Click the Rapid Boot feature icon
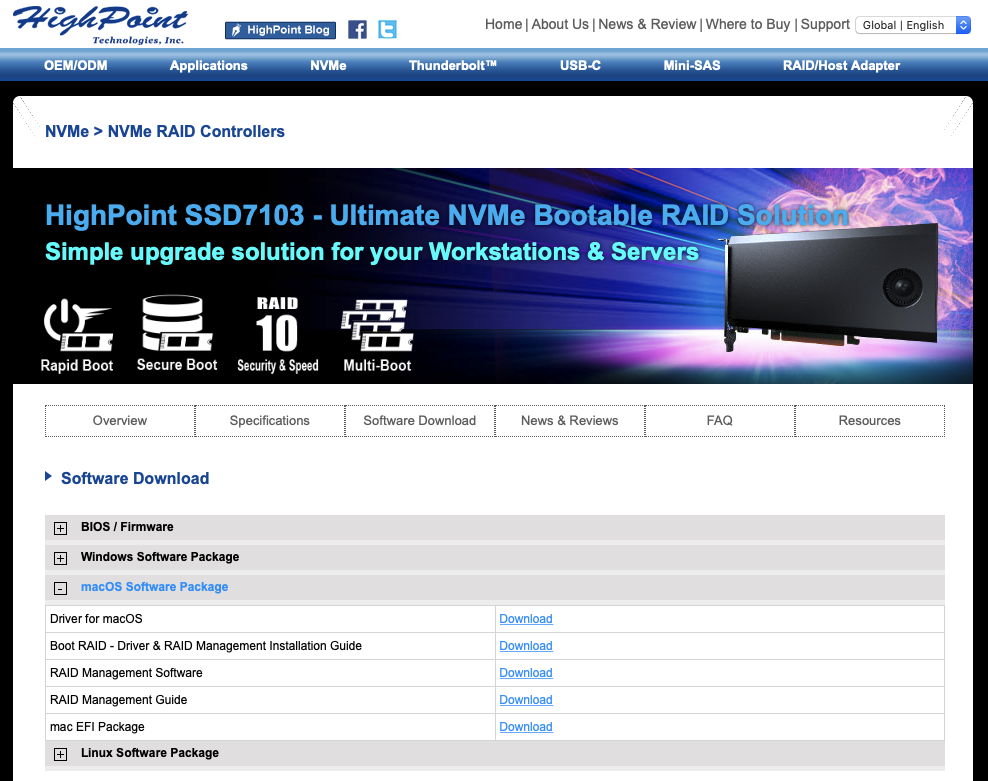Screen dimensions: 988x781 [77, 325]
